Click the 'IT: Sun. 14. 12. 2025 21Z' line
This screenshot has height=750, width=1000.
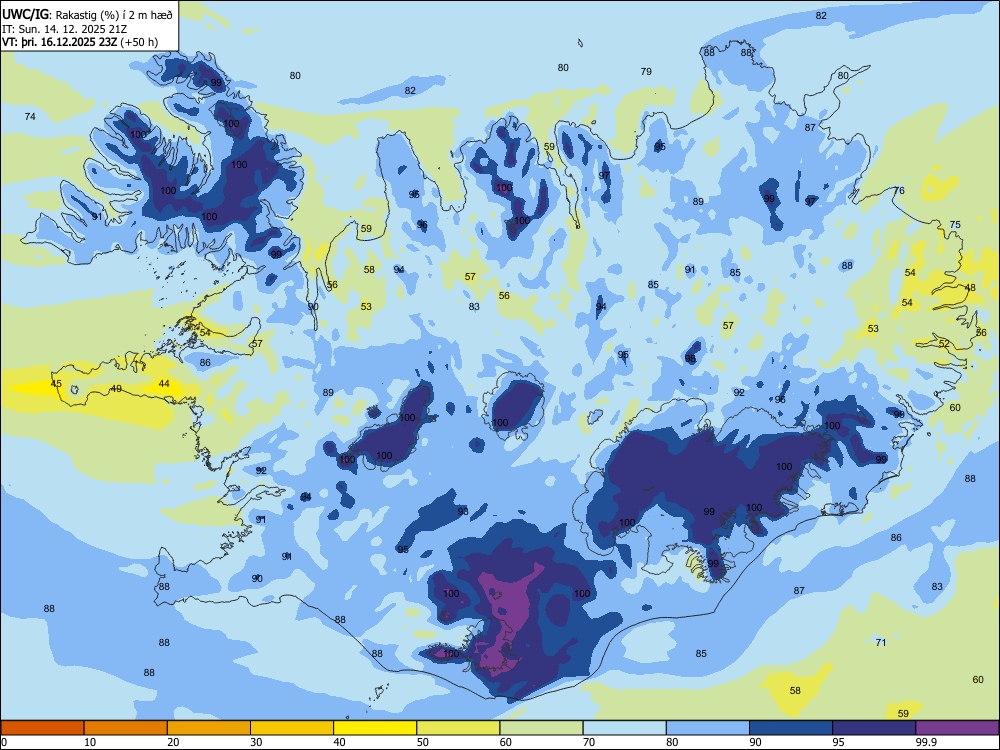(x=62, y=29)
